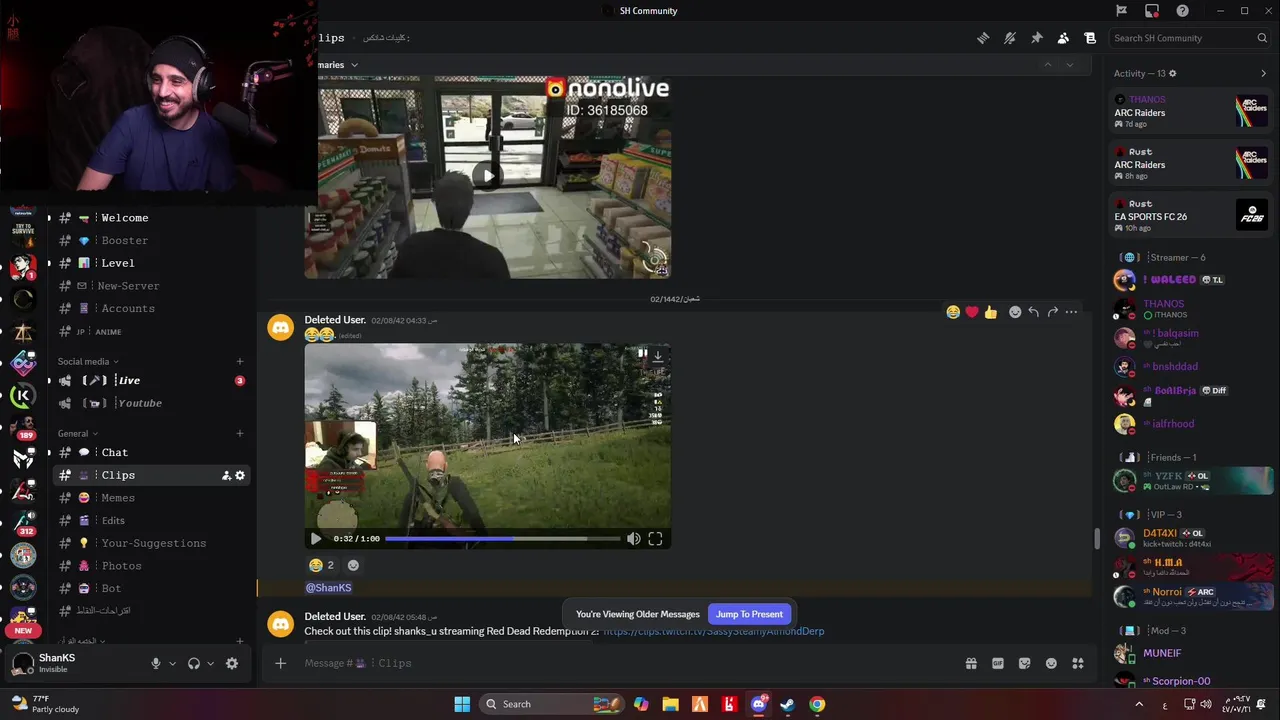Open the sticker picker
This screenshot has width=1280, height=720.
click(1024, 663)
